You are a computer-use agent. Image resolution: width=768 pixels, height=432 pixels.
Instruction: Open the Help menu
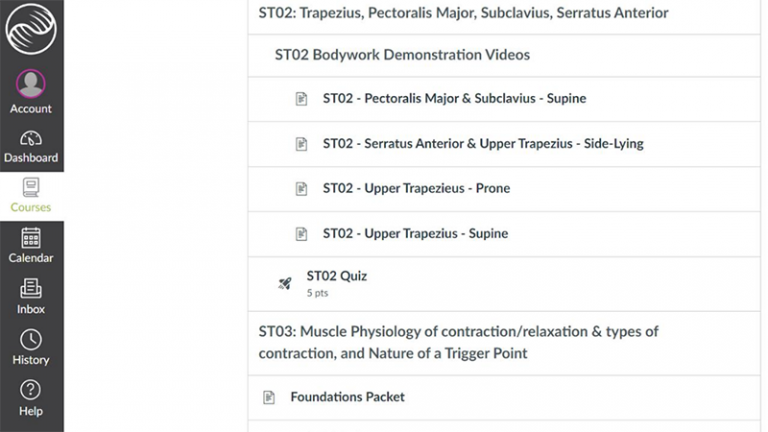(x=31, y=398)
